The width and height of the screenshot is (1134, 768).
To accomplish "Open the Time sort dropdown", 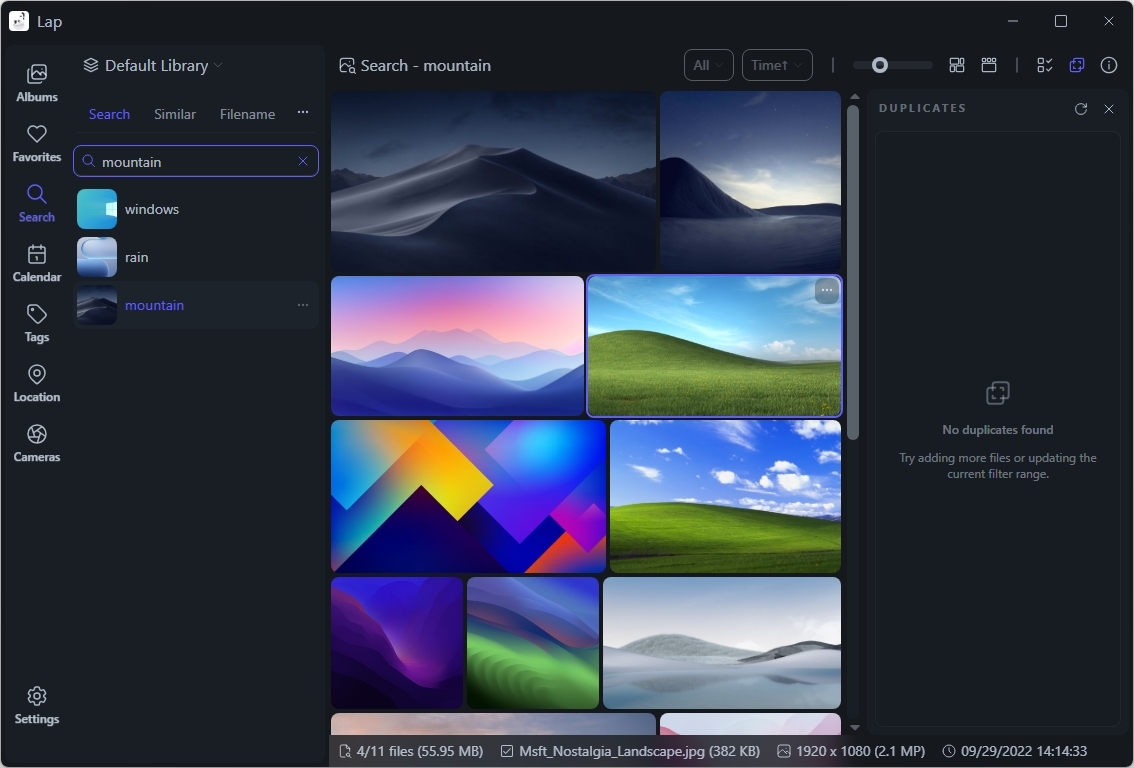I will 777,65.
